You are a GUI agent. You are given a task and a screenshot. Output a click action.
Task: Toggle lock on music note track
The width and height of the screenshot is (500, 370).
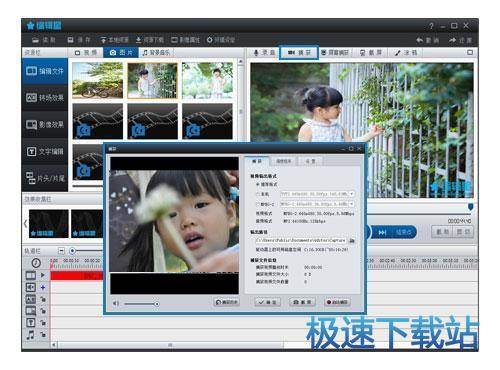coord(43,335)
